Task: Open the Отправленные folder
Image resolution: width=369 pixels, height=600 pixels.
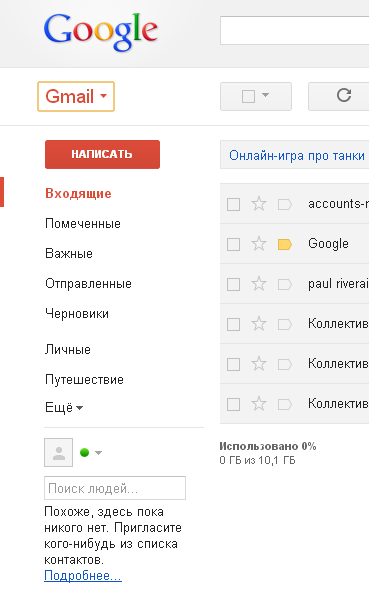Action: [x=88, y=284]
